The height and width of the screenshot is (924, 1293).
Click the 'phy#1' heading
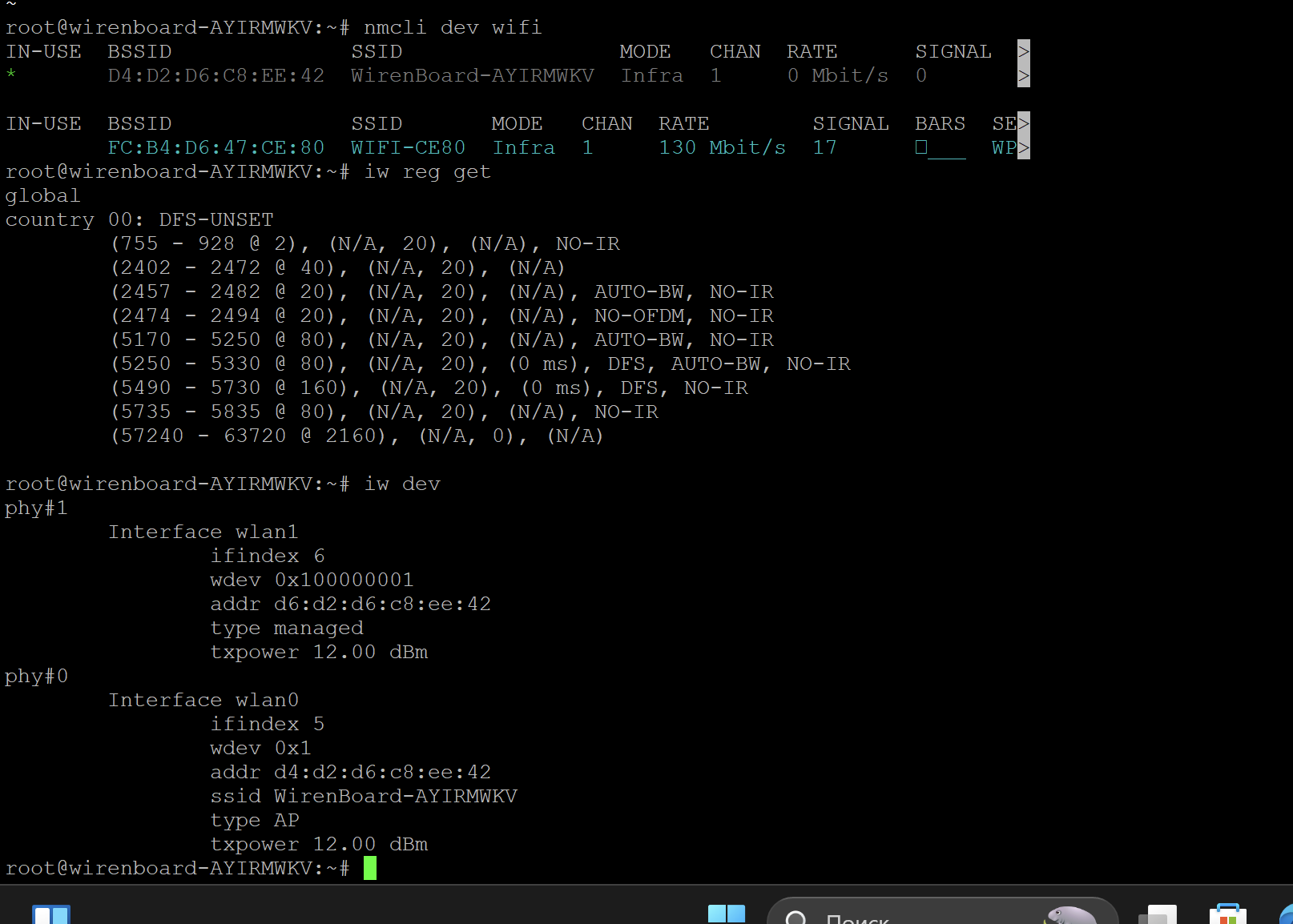click(37, 508)
